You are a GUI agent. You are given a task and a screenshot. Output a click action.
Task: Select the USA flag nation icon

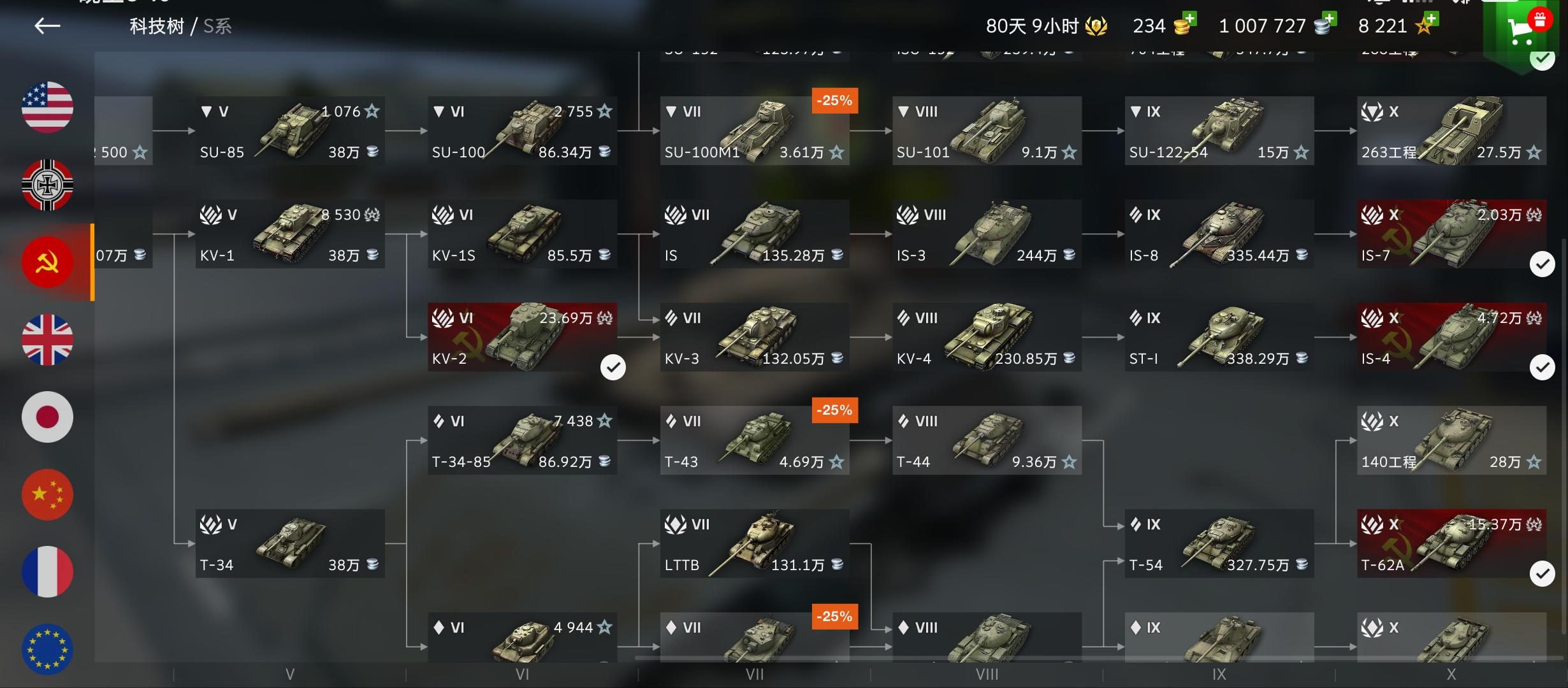(x=47, y=107)
